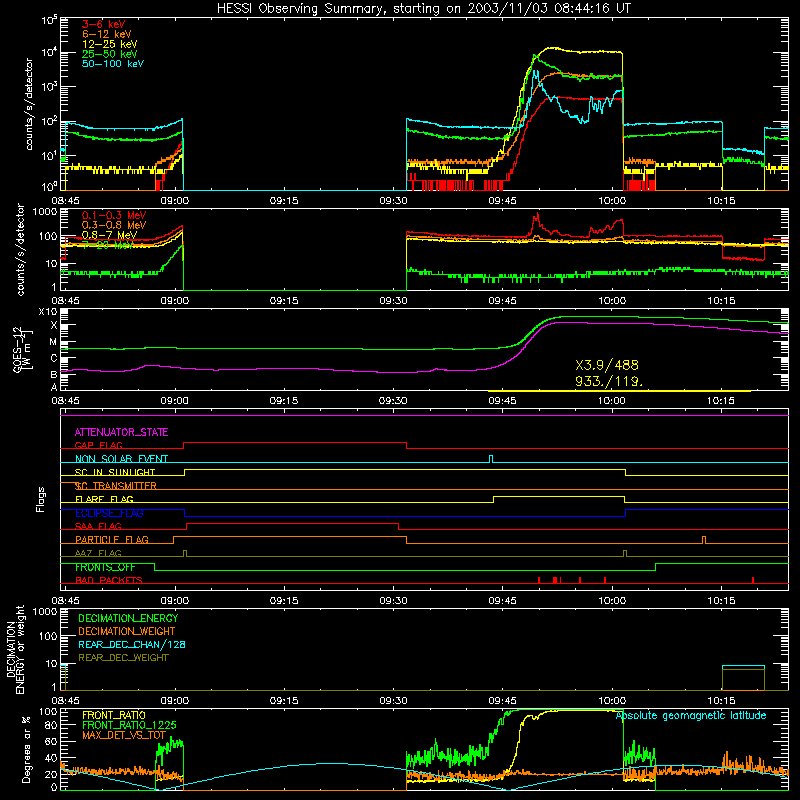Select the FRONTS_OFF flag label
Image resolution: width=800 pixels, height=800 pixels.
pos(105,567)
